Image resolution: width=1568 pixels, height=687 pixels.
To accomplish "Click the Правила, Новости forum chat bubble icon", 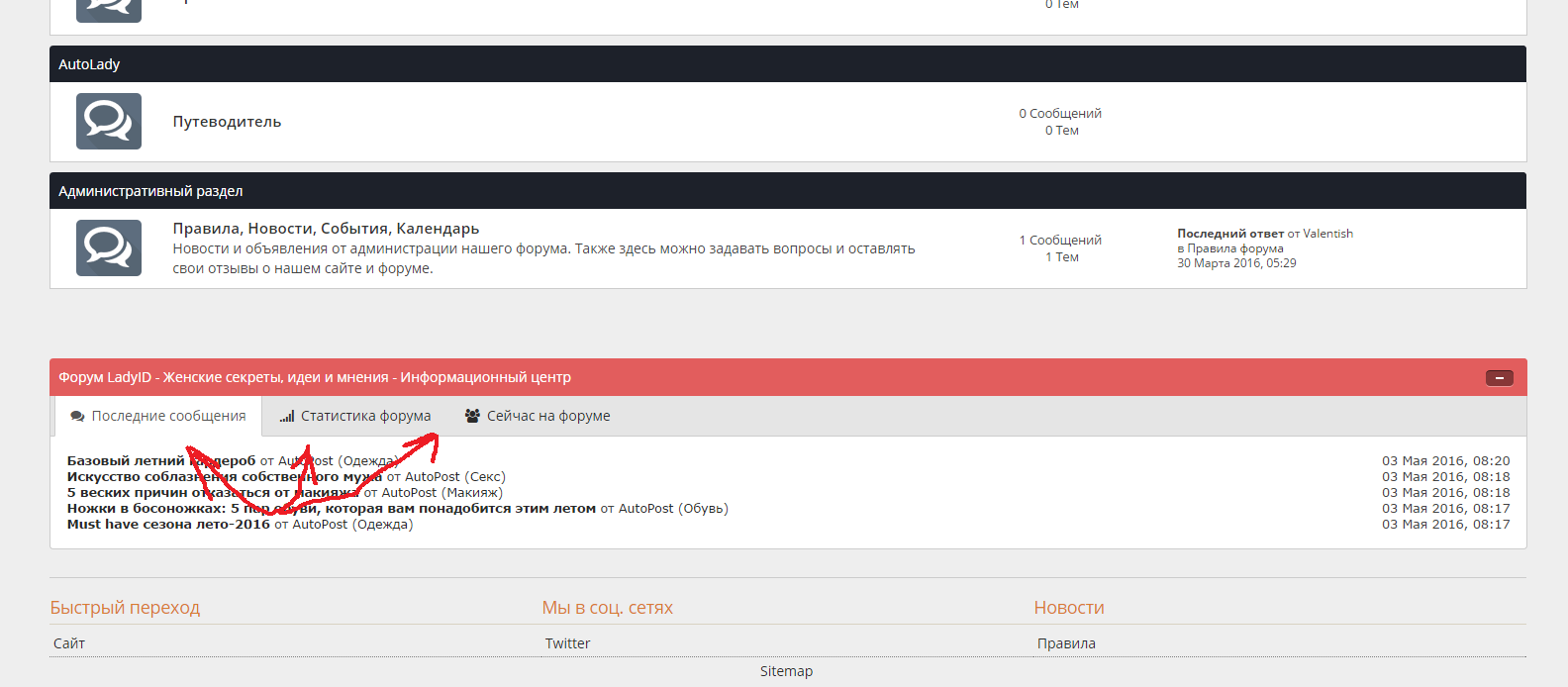I will [x=109, y=247].
